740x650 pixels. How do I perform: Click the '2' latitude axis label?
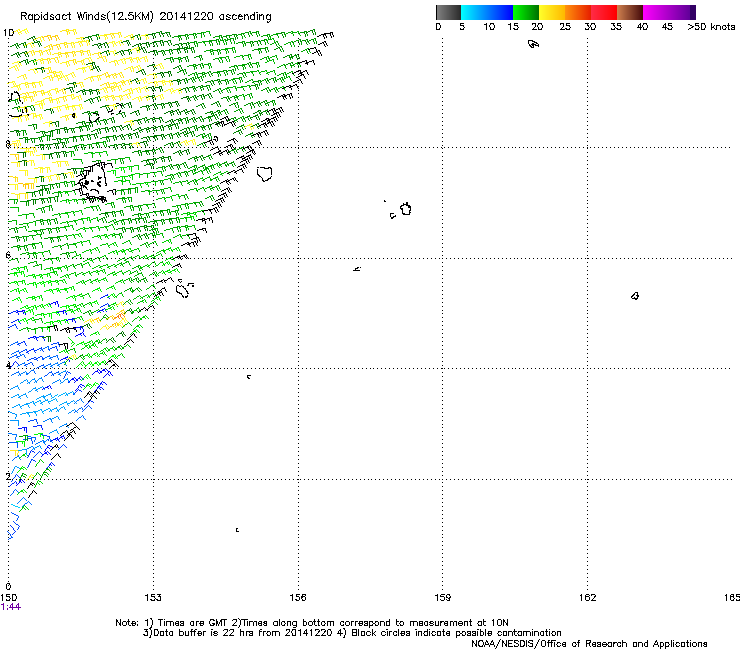8,476
